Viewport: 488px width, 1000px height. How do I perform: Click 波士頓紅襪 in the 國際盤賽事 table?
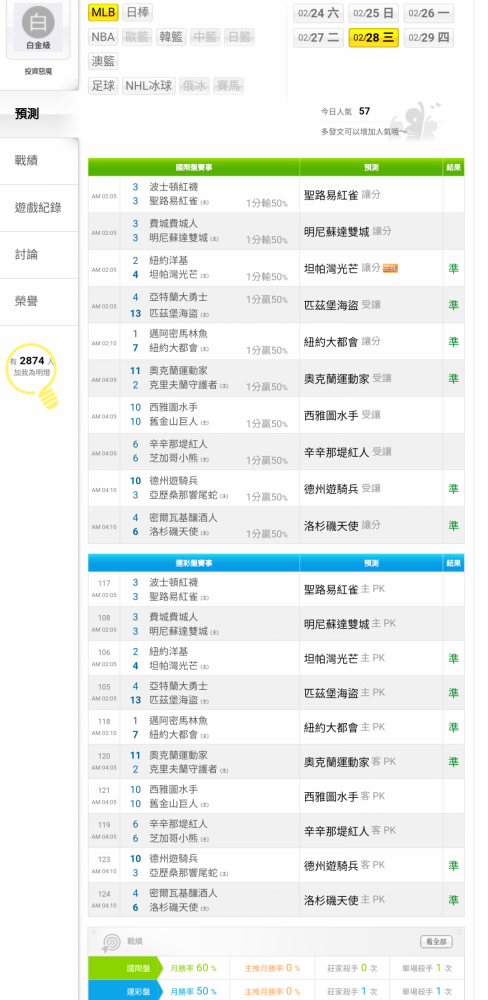[x=174, y=187]
